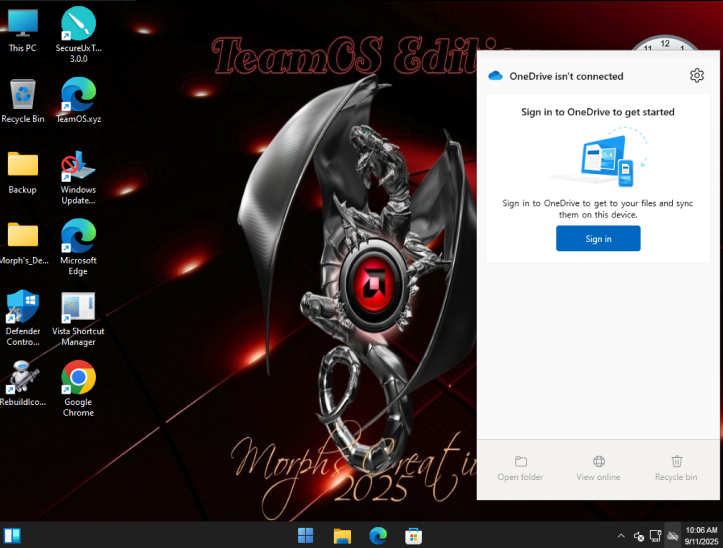Open Microsoft Store from taskbar
The width and height of the screenshot is (723, 548).
click(x=414, y=536)
